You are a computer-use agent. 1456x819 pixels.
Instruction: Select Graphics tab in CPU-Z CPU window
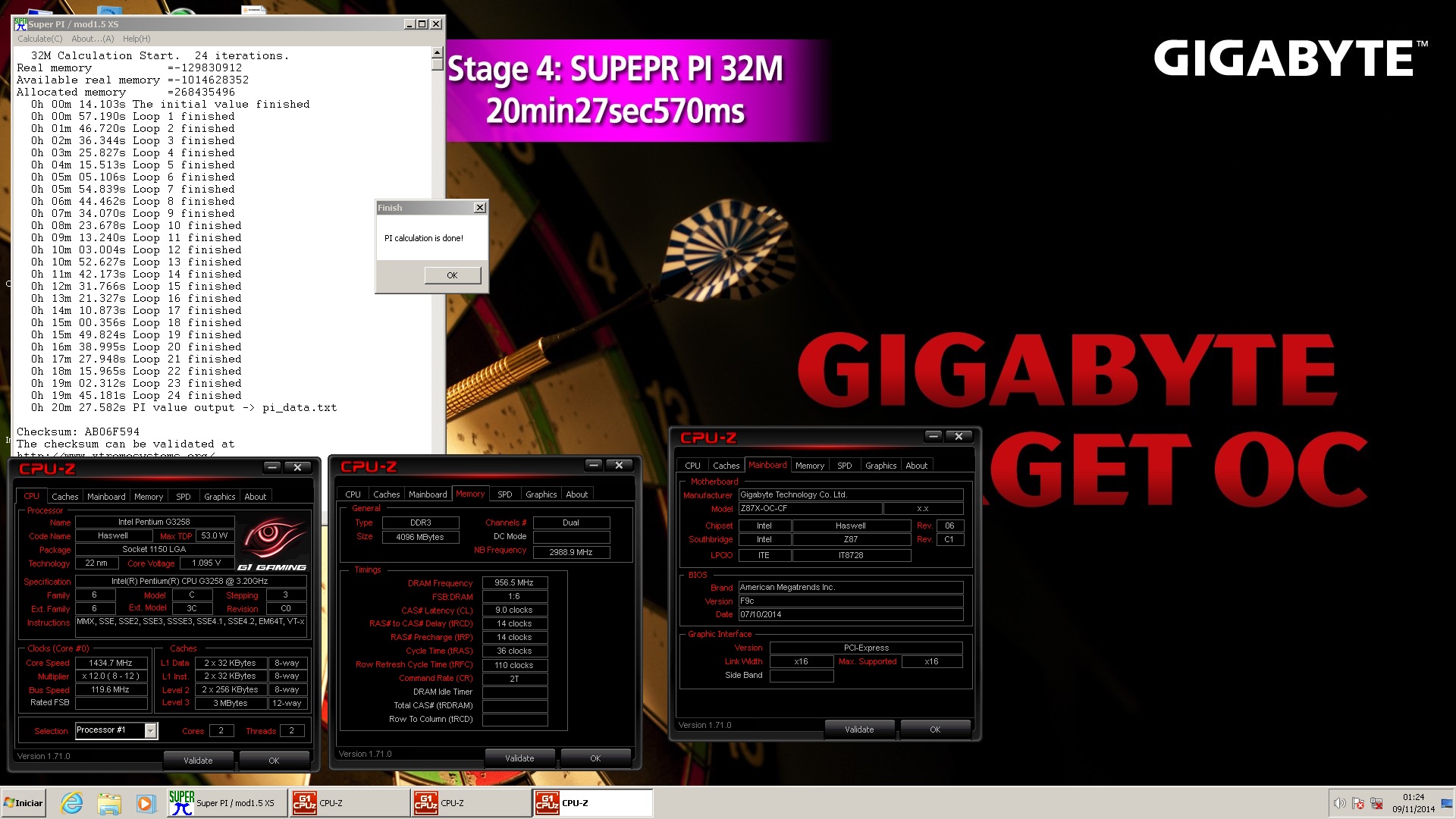pos(220,497)
